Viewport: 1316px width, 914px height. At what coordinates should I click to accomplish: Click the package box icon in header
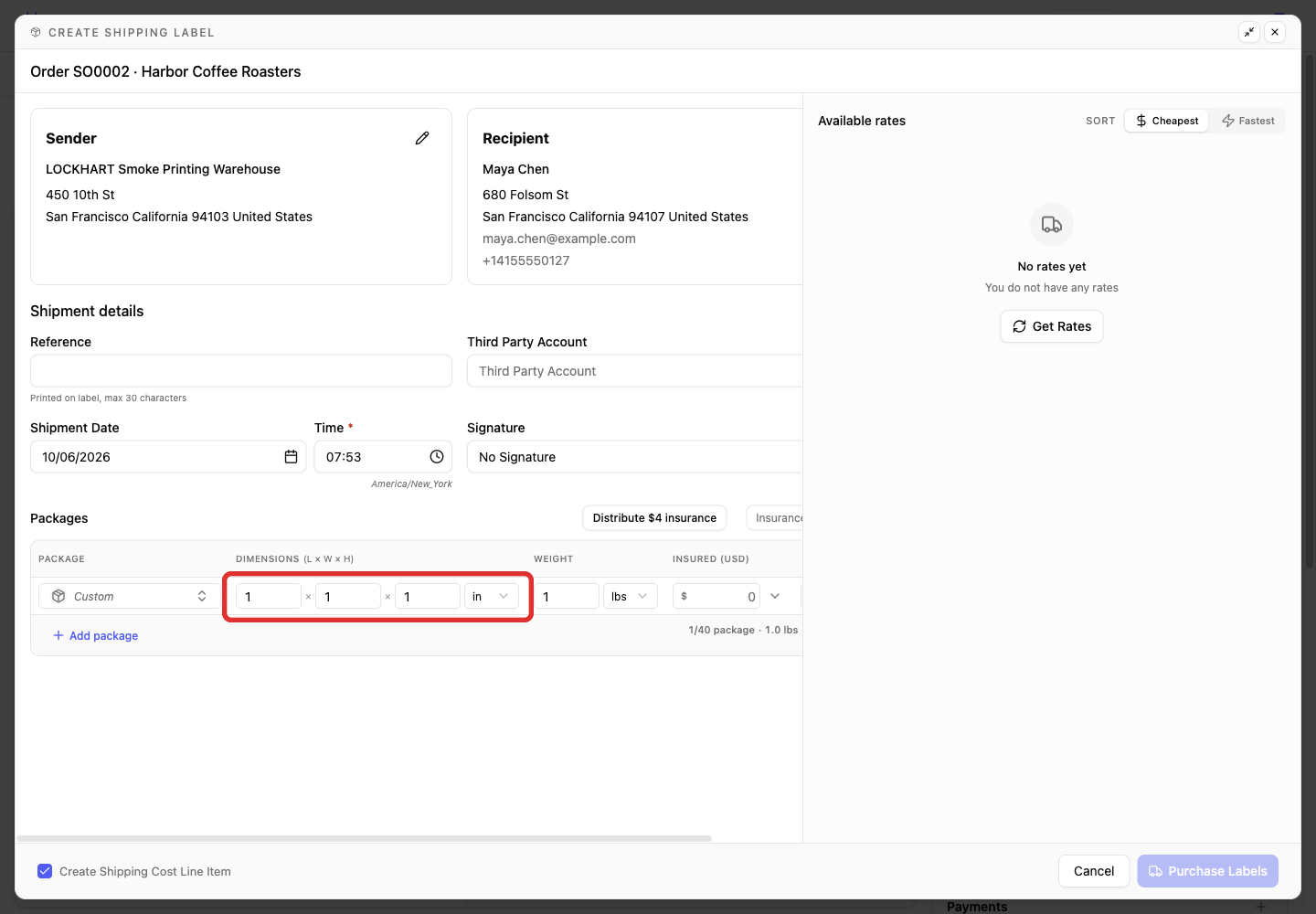click(36, 32)
